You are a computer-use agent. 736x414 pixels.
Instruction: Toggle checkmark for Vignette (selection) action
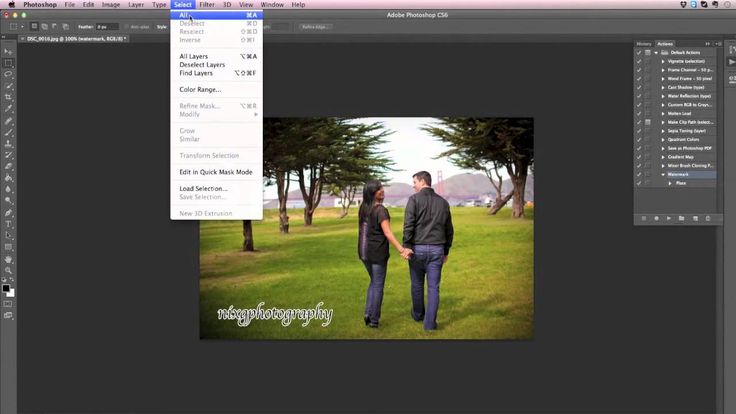(639, 61)
